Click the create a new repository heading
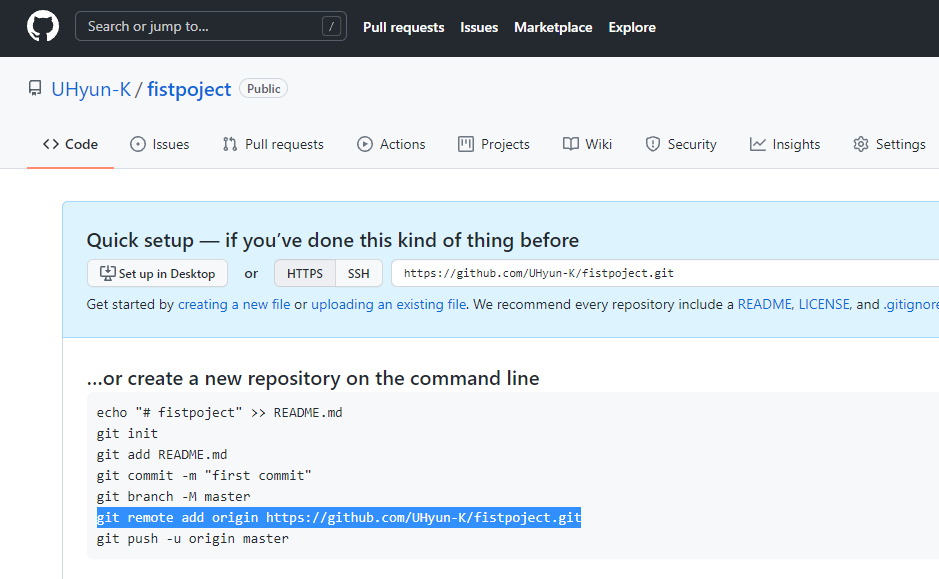 (313, 378)
